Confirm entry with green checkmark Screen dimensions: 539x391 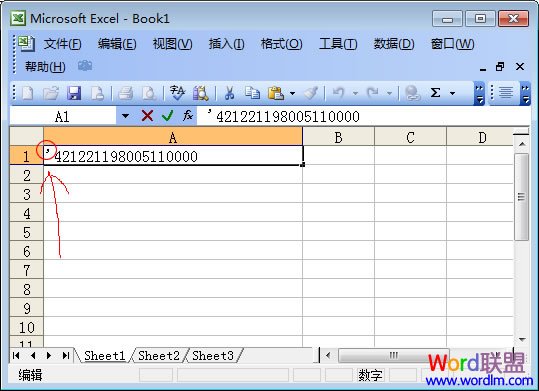coord(167,116)
